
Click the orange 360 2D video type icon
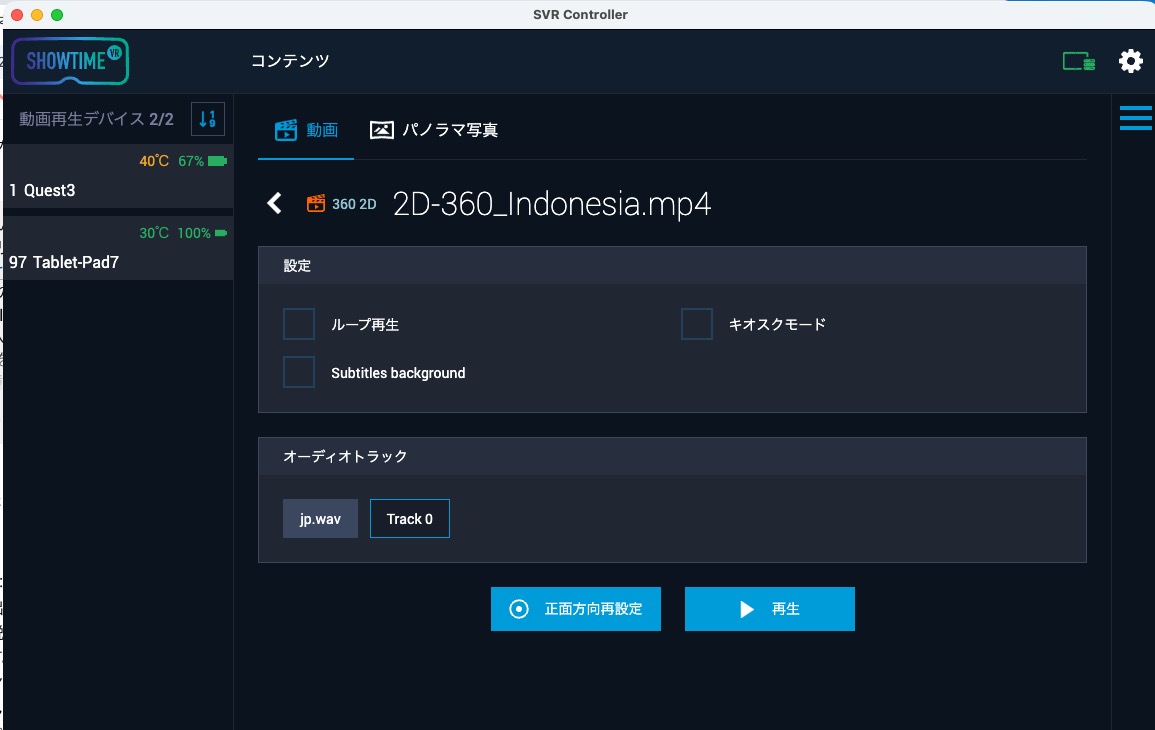pos(316,203)
